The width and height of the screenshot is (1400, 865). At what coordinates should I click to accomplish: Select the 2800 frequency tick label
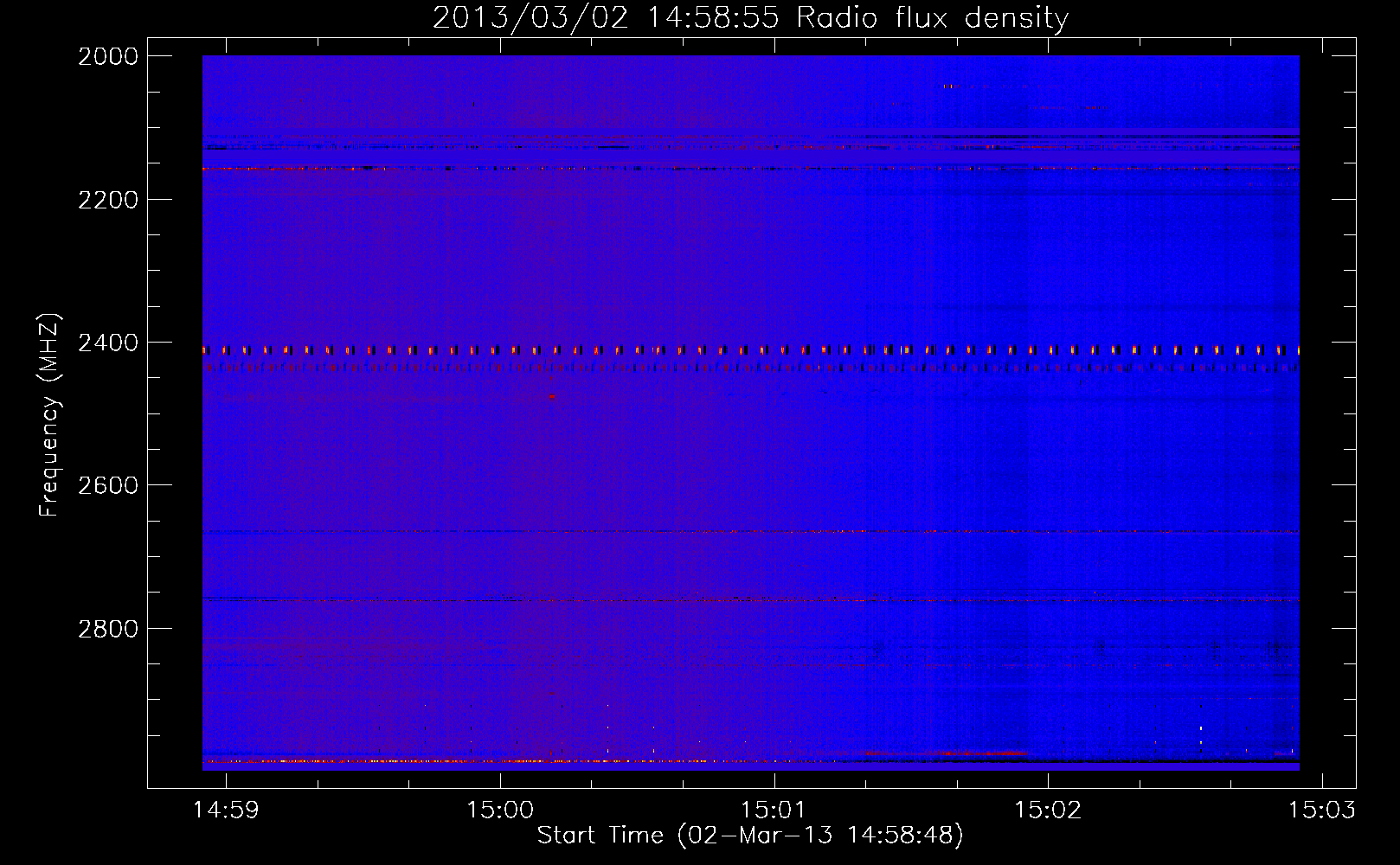[x=107, y=629]
